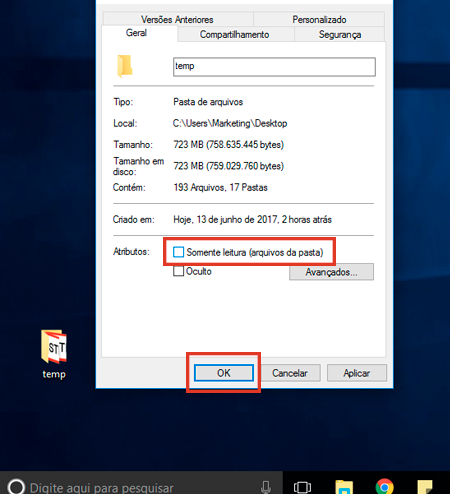The height and width of the screenshot is (494, 450).
Task: Click the size text 723 MB (758.635.445 bytes)
Action: click(229, 145)
